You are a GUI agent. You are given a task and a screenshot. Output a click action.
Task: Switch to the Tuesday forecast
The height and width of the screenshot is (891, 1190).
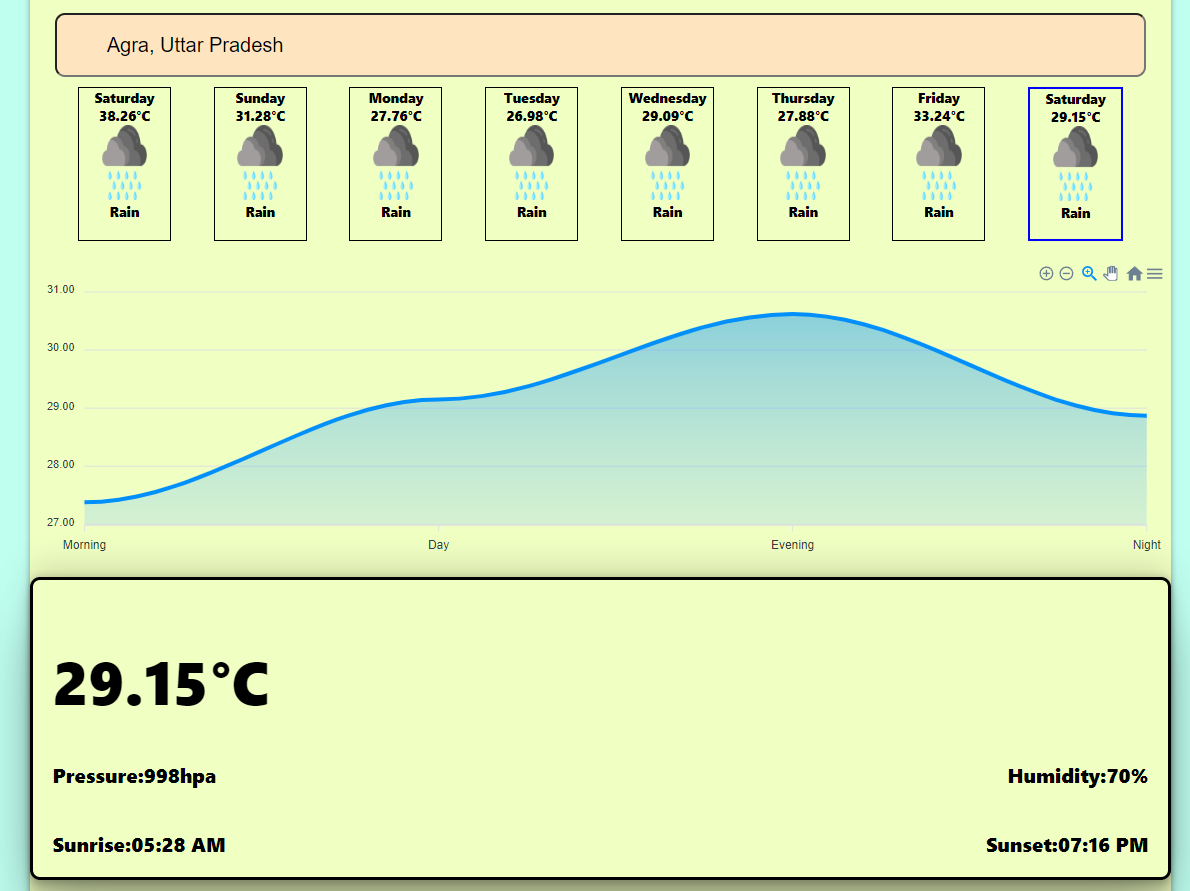tap(531, 164)
